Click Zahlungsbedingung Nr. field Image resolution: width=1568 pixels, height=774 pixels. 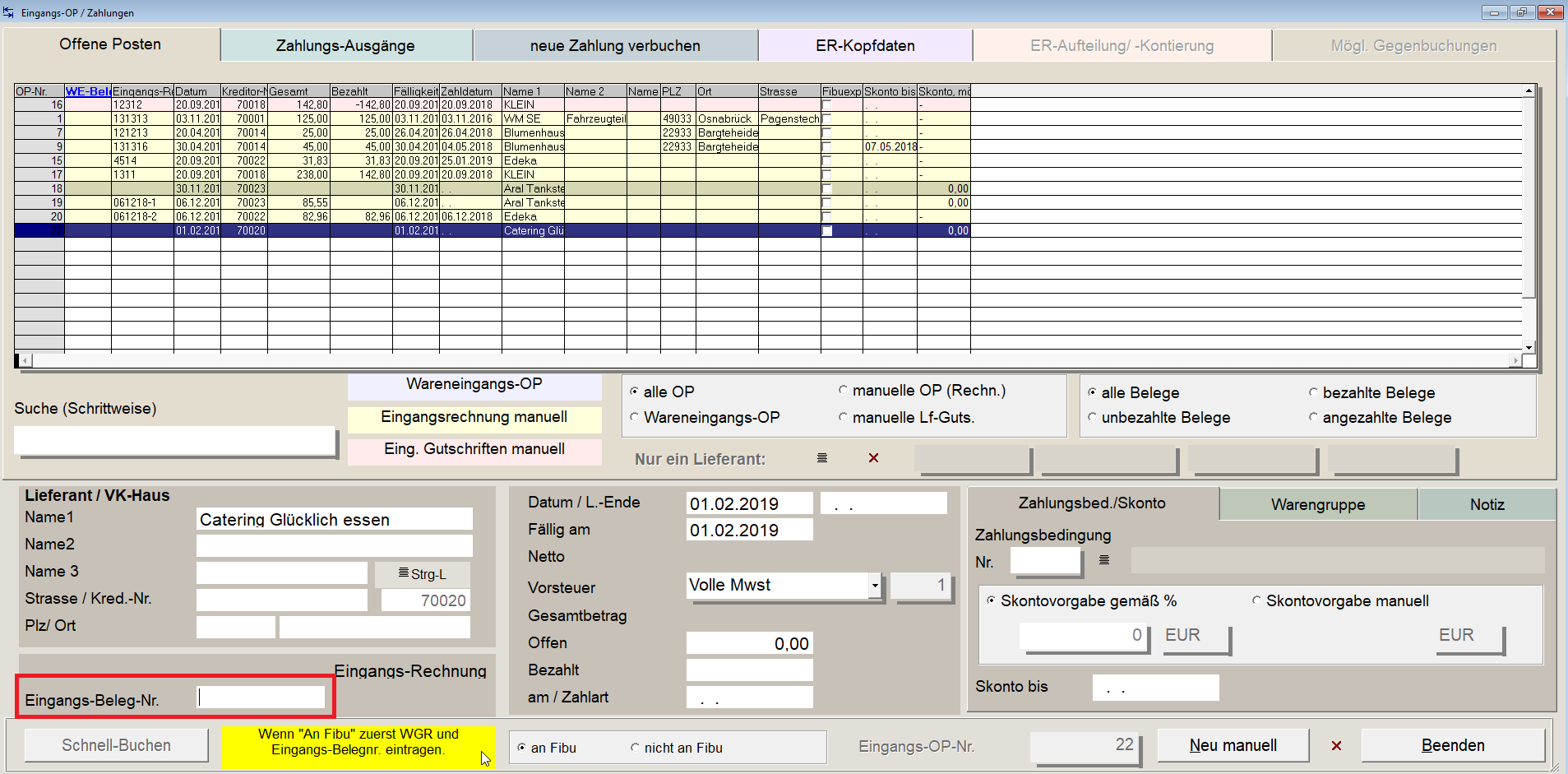tap(1045, 562)
